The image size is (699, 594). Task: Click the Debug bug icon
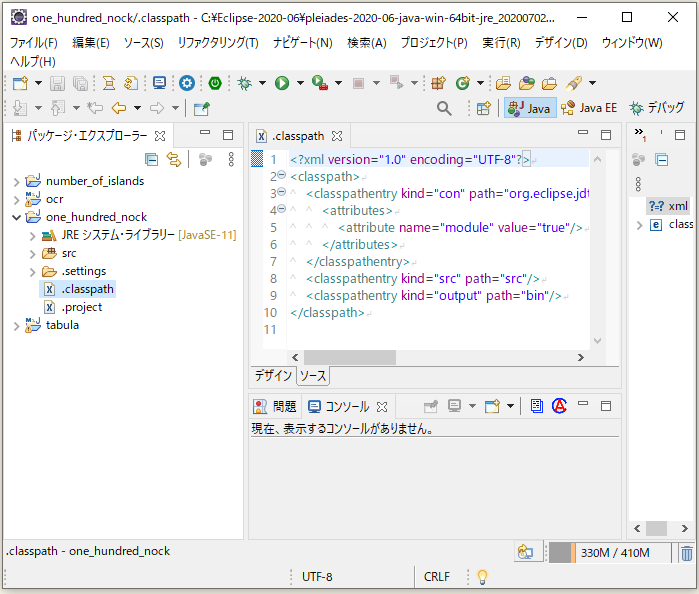(244, 83)
